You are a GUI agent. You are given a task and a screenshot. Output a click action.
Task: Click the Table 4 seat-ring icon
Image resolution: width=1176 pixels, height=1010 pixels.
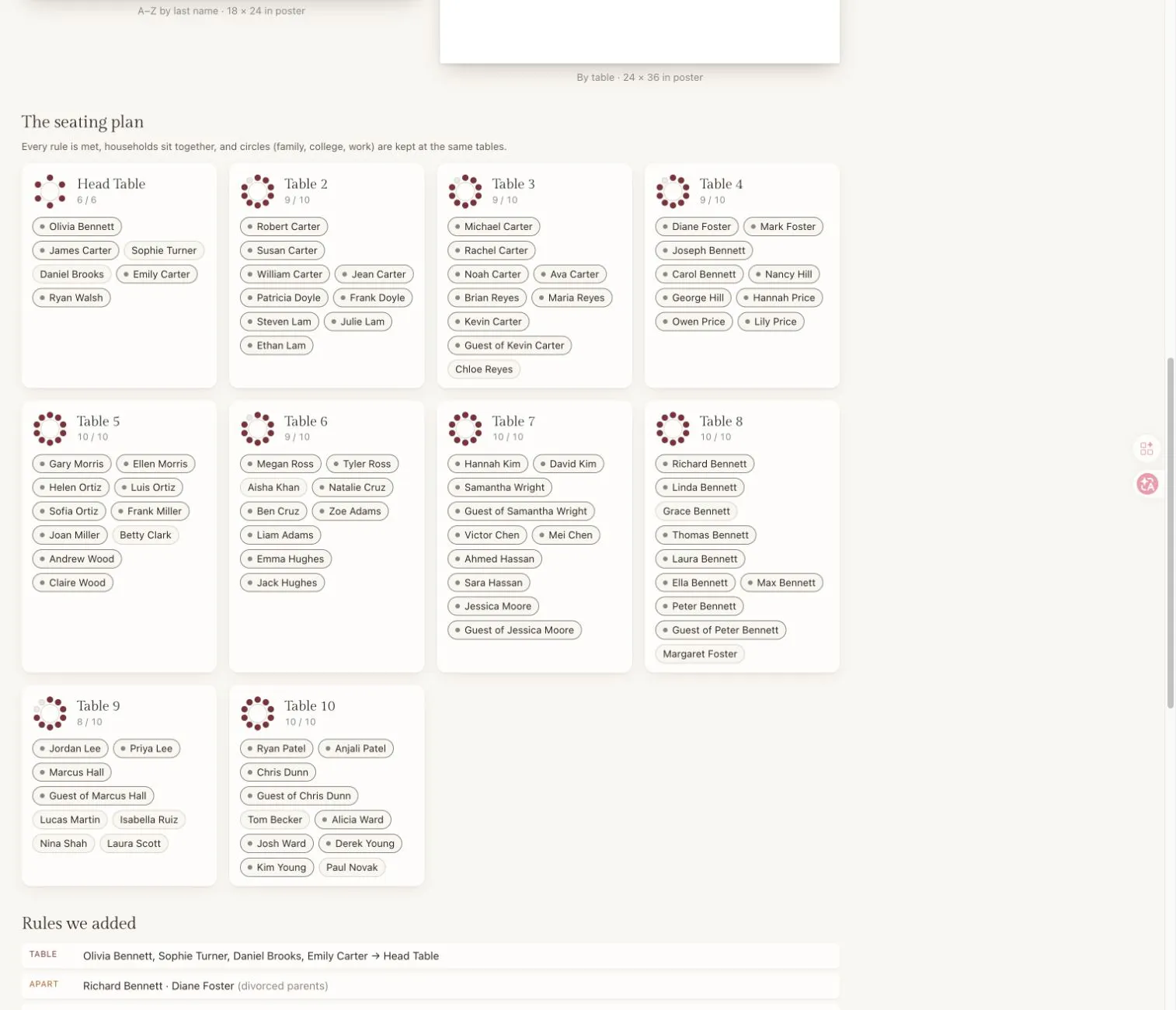[673, 191]
